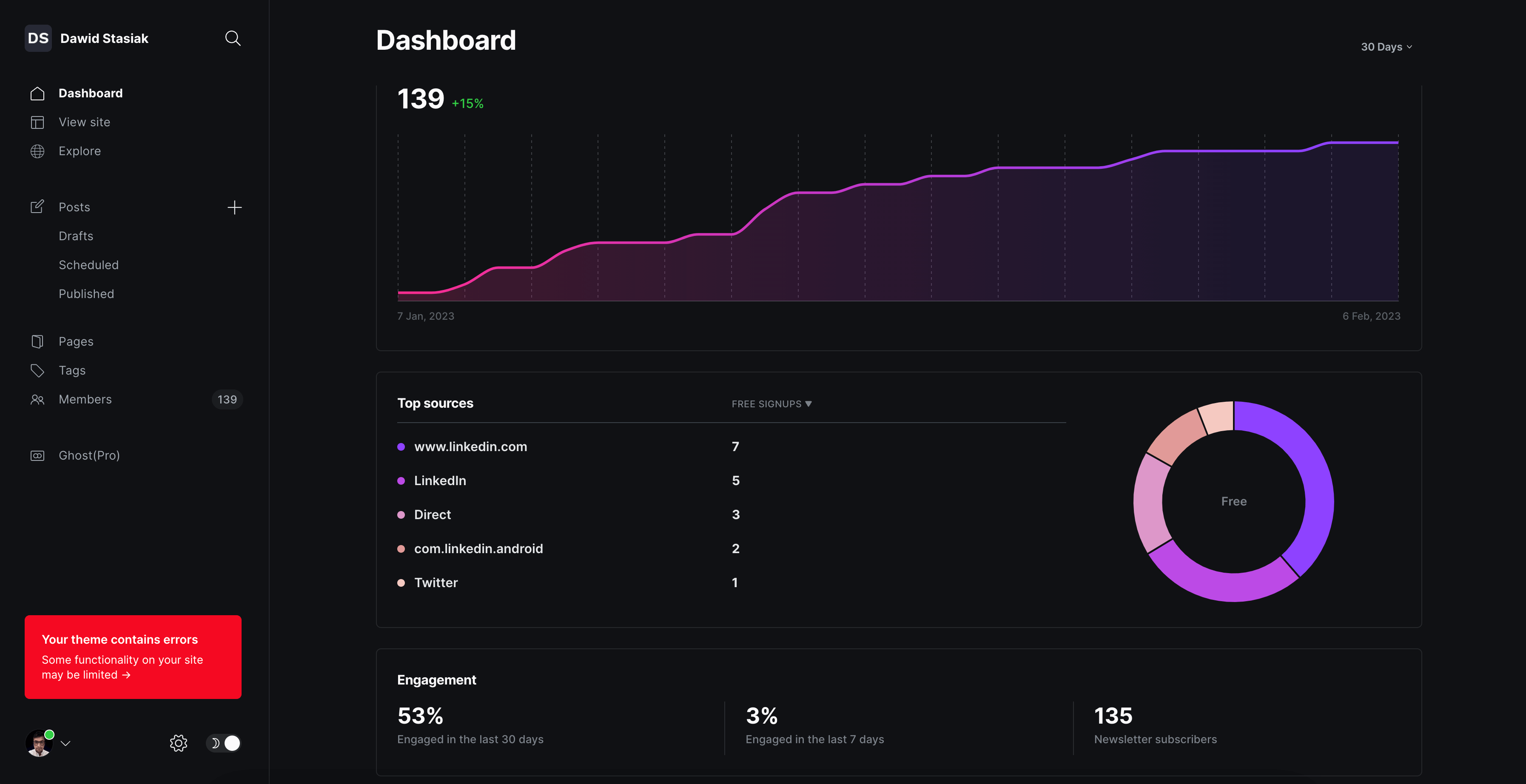The height and width of the screenshot is (784, 1526).
Task: Open Tags in sidebar
Action: 72,371
